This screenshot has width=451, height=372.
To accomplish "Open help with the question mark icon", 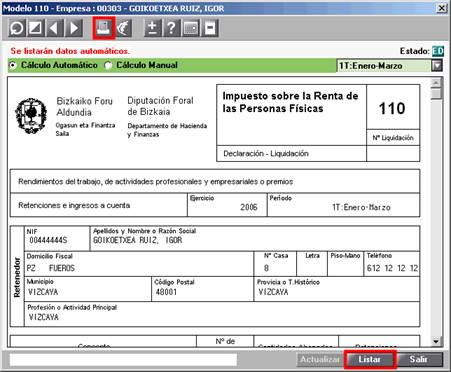I will coord(172,28).
